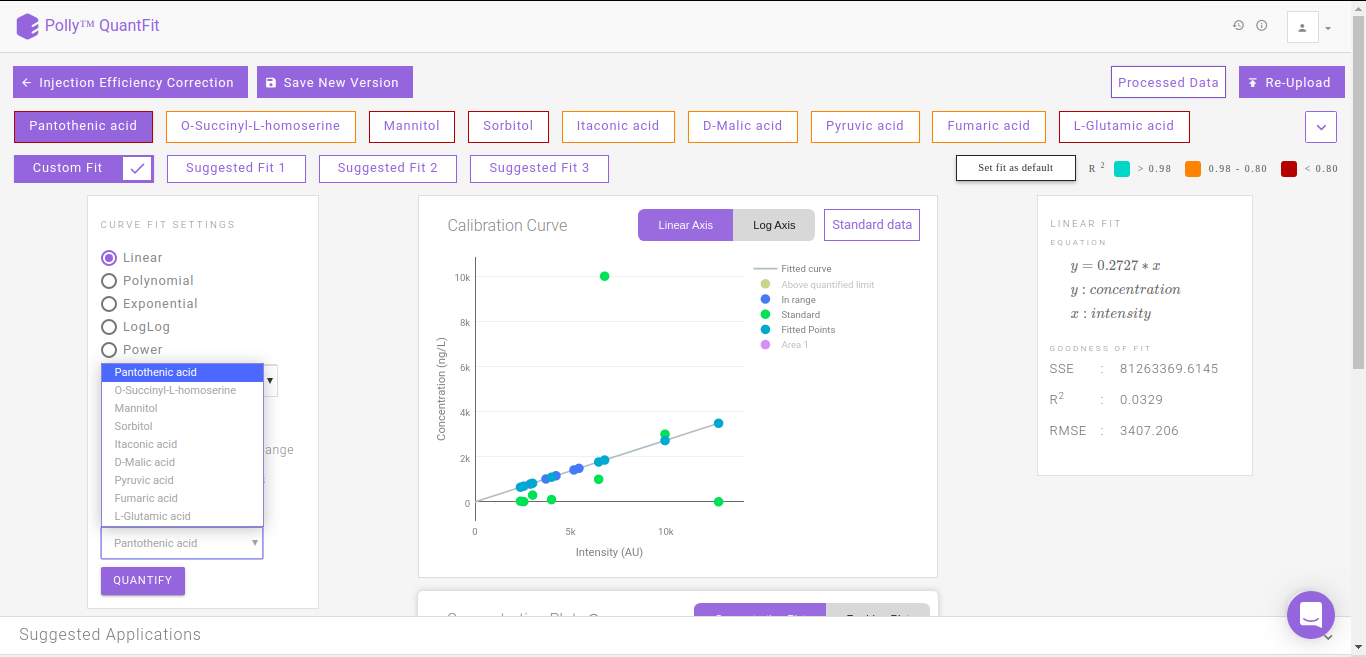This screenshot has width=1366, height=657.
Task: Click Re-Upload with upload arrow icon
Action: coord(1291,83)
